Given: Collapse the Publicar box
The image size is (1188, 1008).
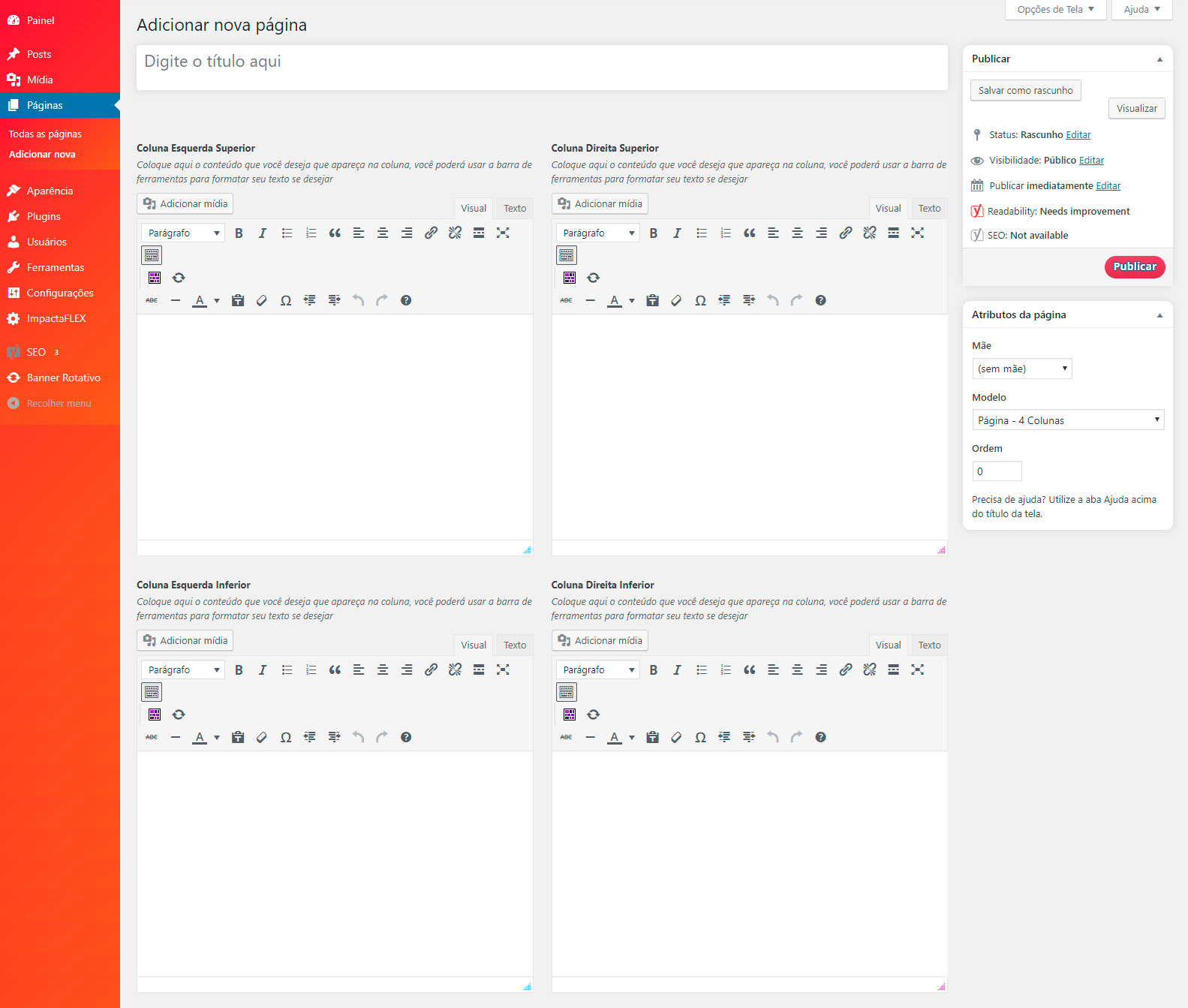Looking at the screenshot, I should 1159,59.
